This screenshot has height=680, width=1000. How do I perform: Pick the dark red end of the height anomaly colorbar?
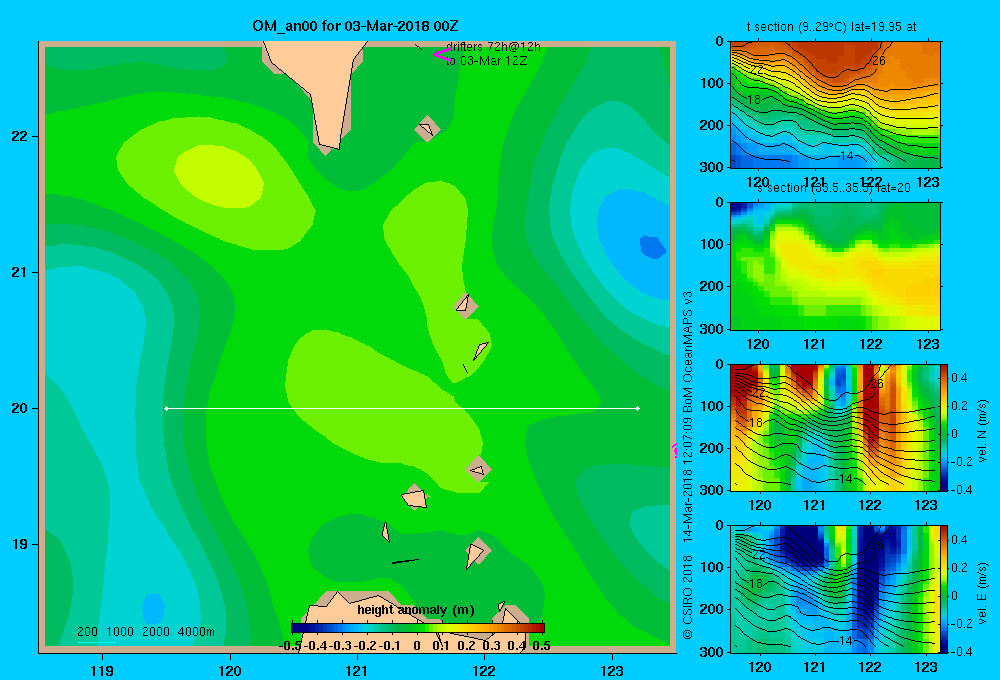[x=538, y=628]
